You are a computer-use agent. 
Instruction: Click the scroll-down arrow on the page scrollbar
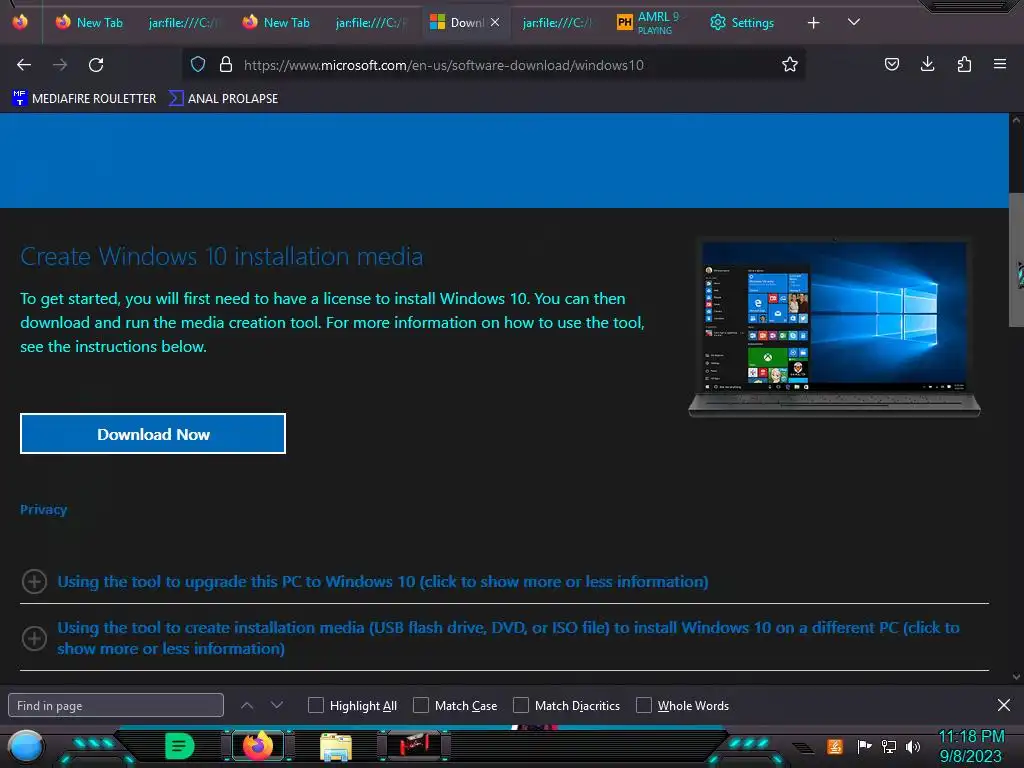point(1016,677)
